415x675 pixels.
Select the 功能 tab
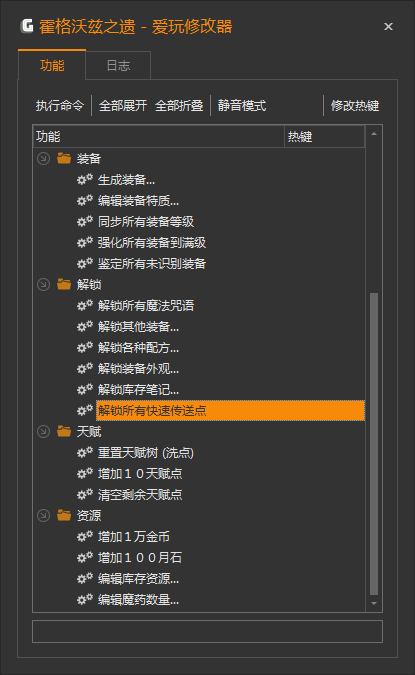(52, 65)
